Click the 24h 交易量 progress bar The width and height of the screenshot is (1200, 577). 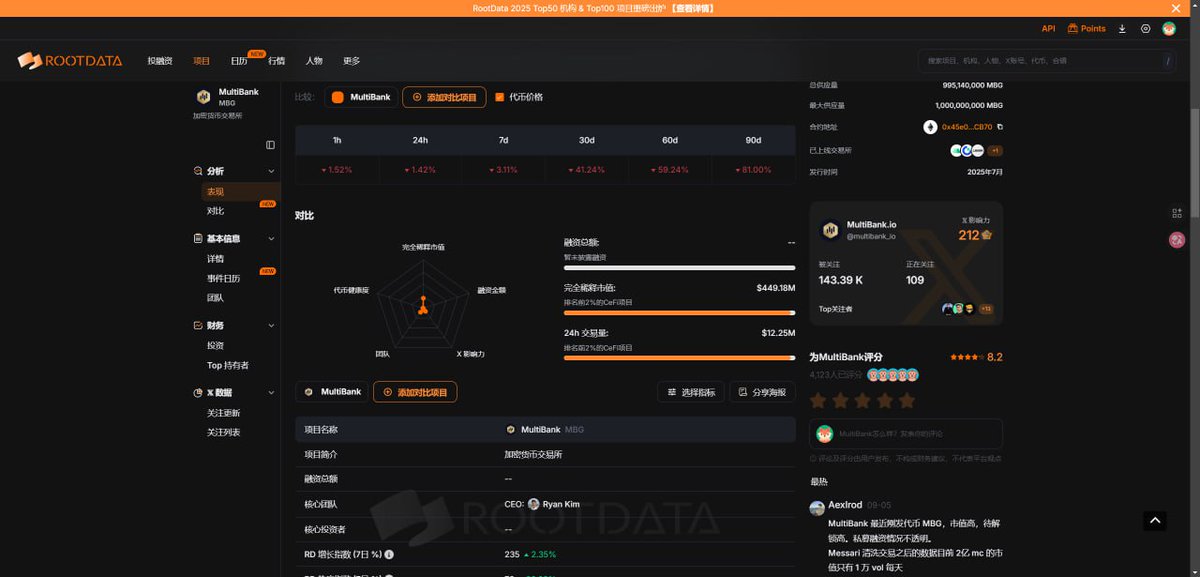click(x=680, y=357)
